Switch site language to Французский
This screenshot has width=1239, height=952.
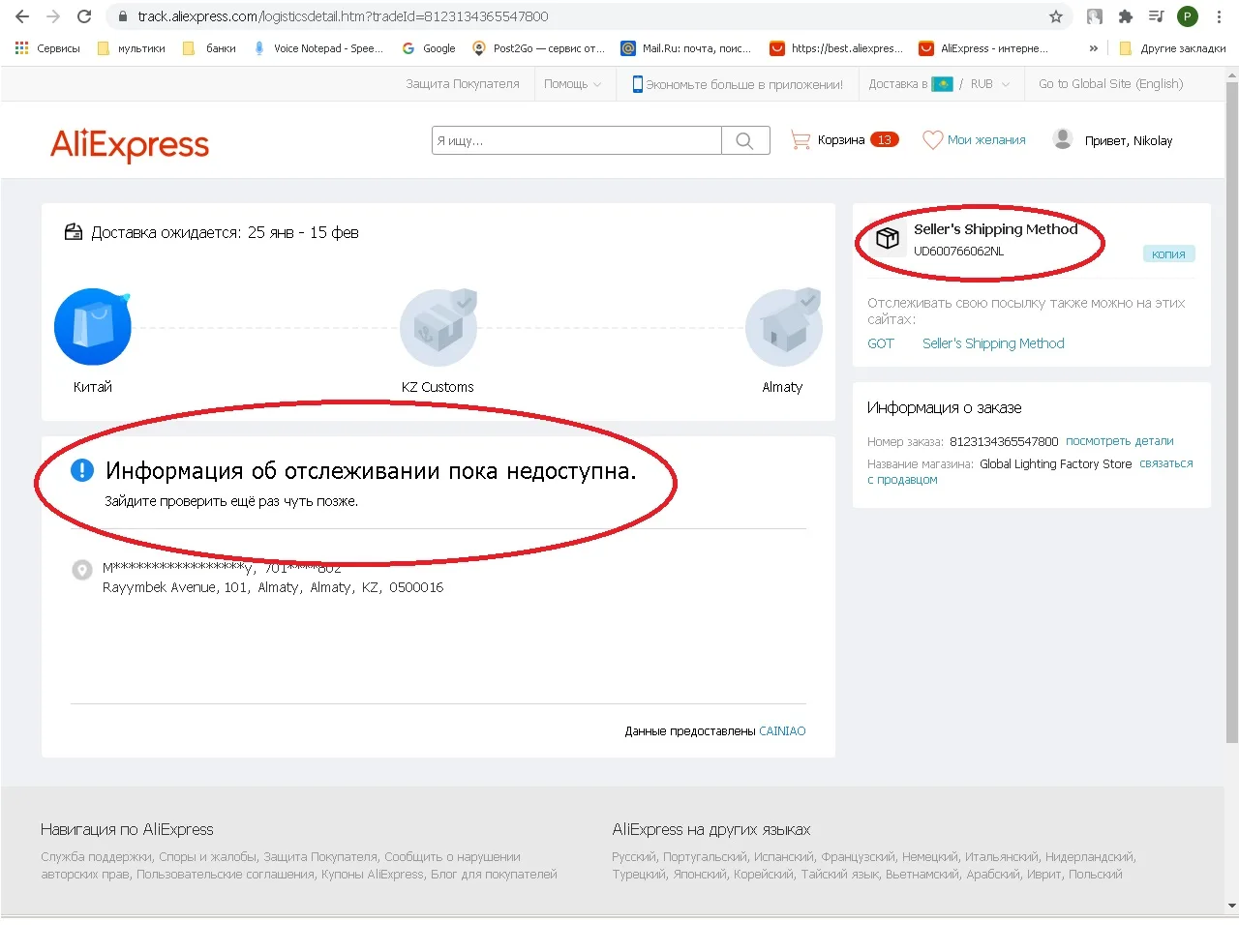(x=858, y=857)
